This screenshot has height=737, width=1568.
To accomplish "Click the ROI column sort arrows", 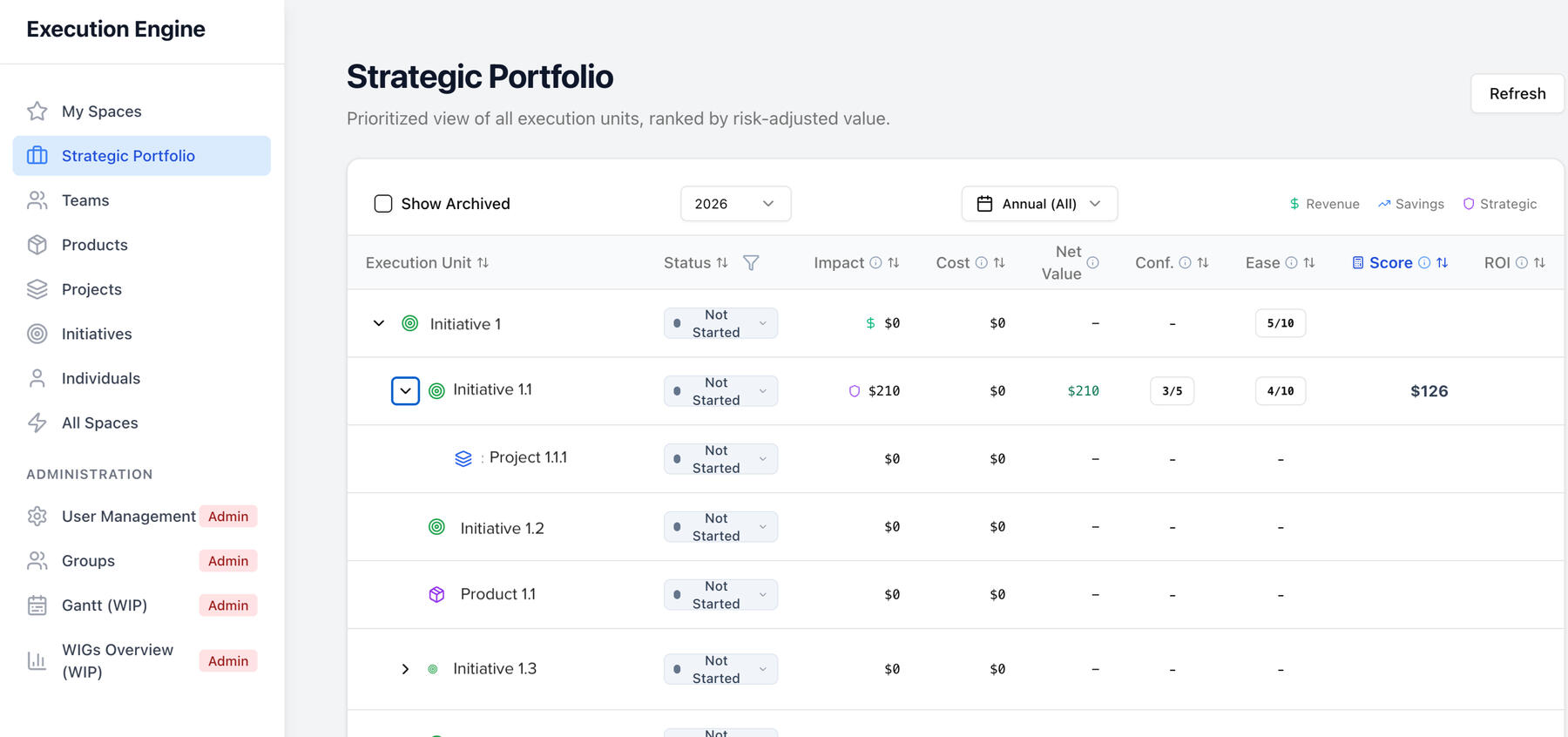I will [x=1539, y=262].
